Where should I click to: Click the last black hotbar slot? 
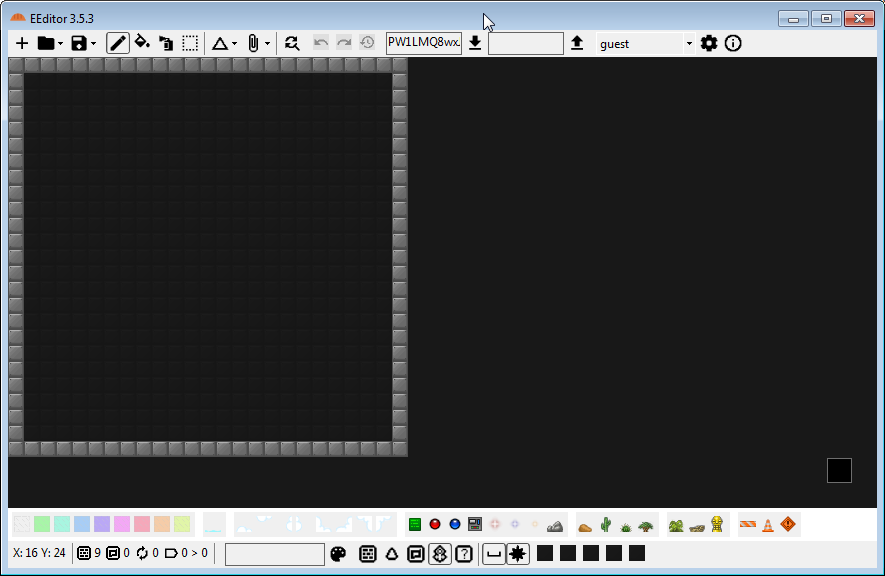coord(637,553)
